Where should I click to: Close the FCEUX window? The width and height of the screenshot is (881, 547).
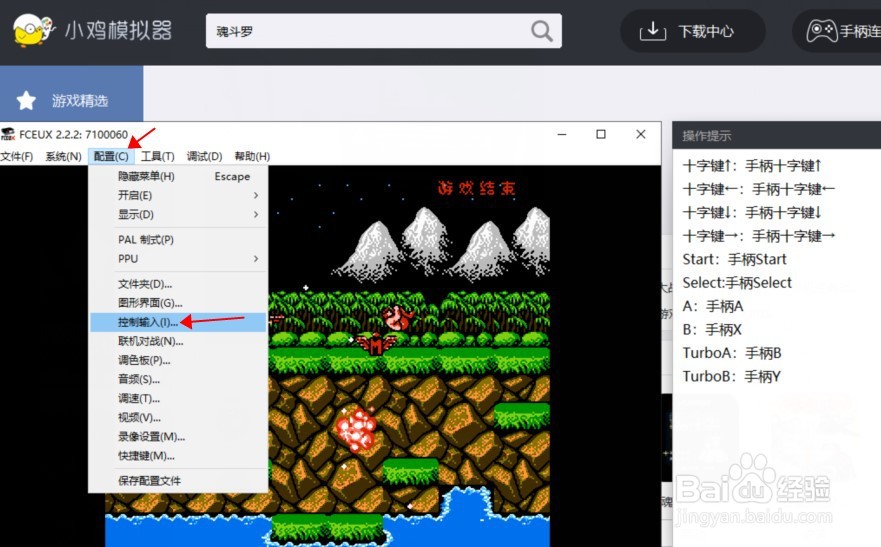point(641,134)
